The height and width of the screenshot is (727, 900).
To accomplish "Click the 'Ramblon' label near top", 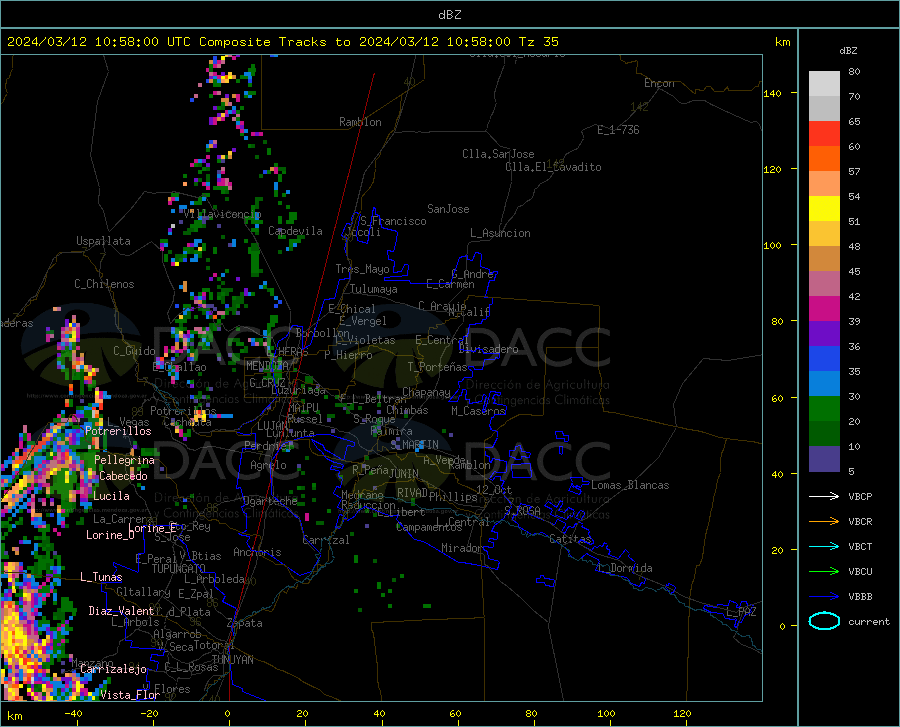I will [360, 122].
